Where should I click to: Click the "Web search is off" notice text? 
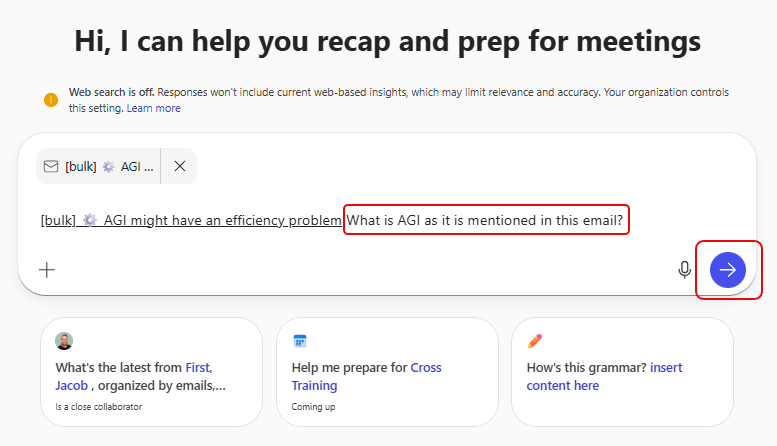(112, 92)
